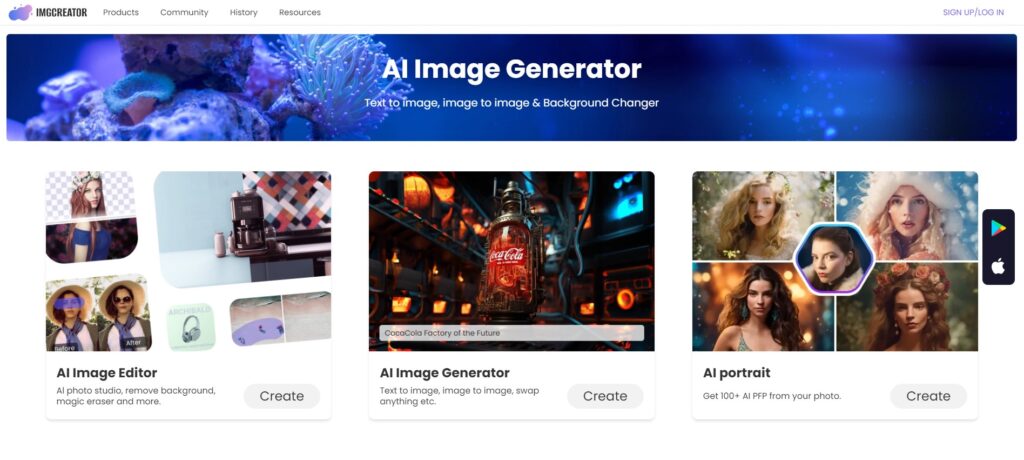Click banner subtitle about Background Changer
This screenshot has height=460, width=1024.
[x=511, y=103]
